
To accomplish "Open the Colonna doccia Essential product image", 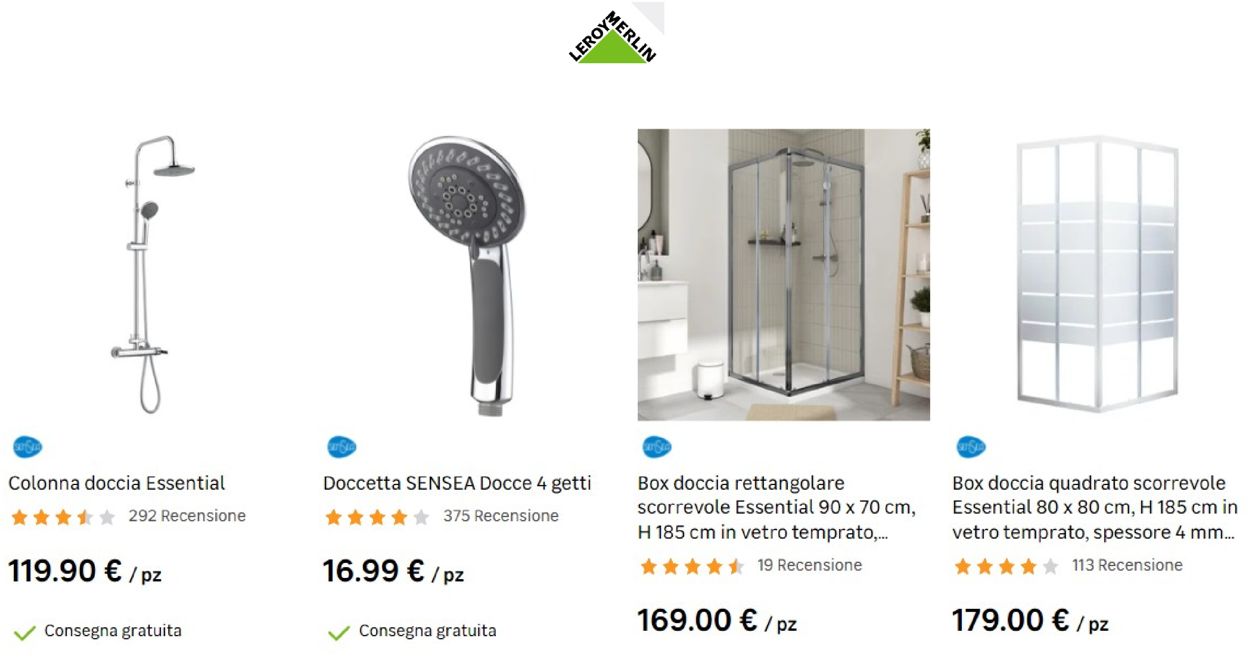I will pyautogui.click(x=150, y=275).
